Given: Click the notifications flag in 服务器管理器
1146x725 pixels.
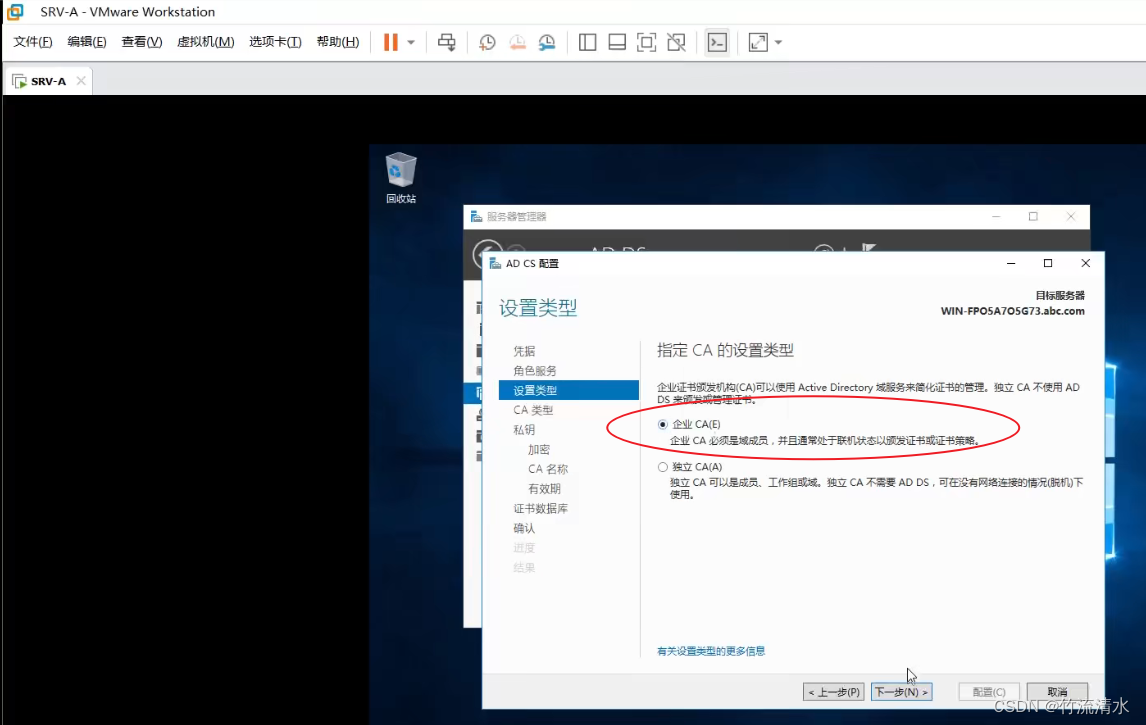Looking at the screenshot, I should coord(868,248).
